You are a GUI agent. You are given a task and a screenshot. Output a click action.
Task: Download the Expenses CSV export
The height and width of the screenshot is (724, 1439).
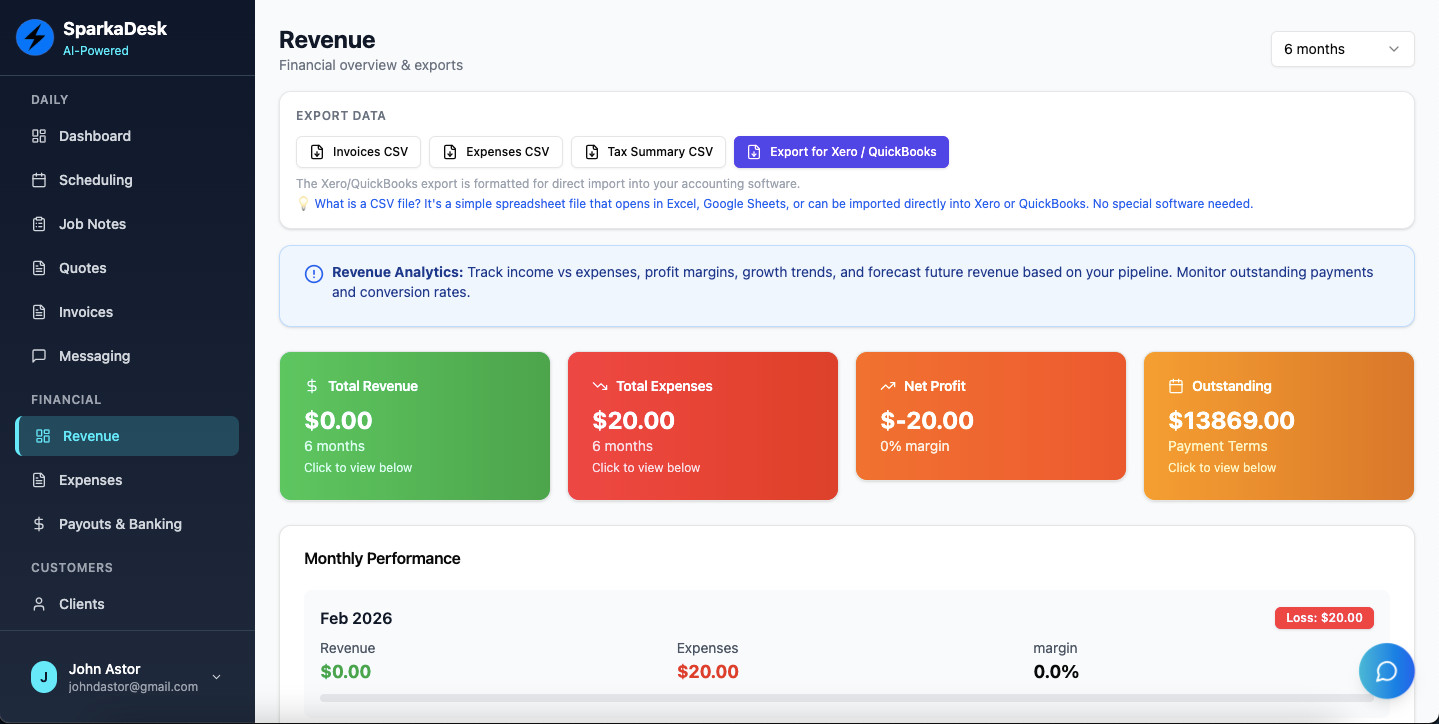(496, 152)
